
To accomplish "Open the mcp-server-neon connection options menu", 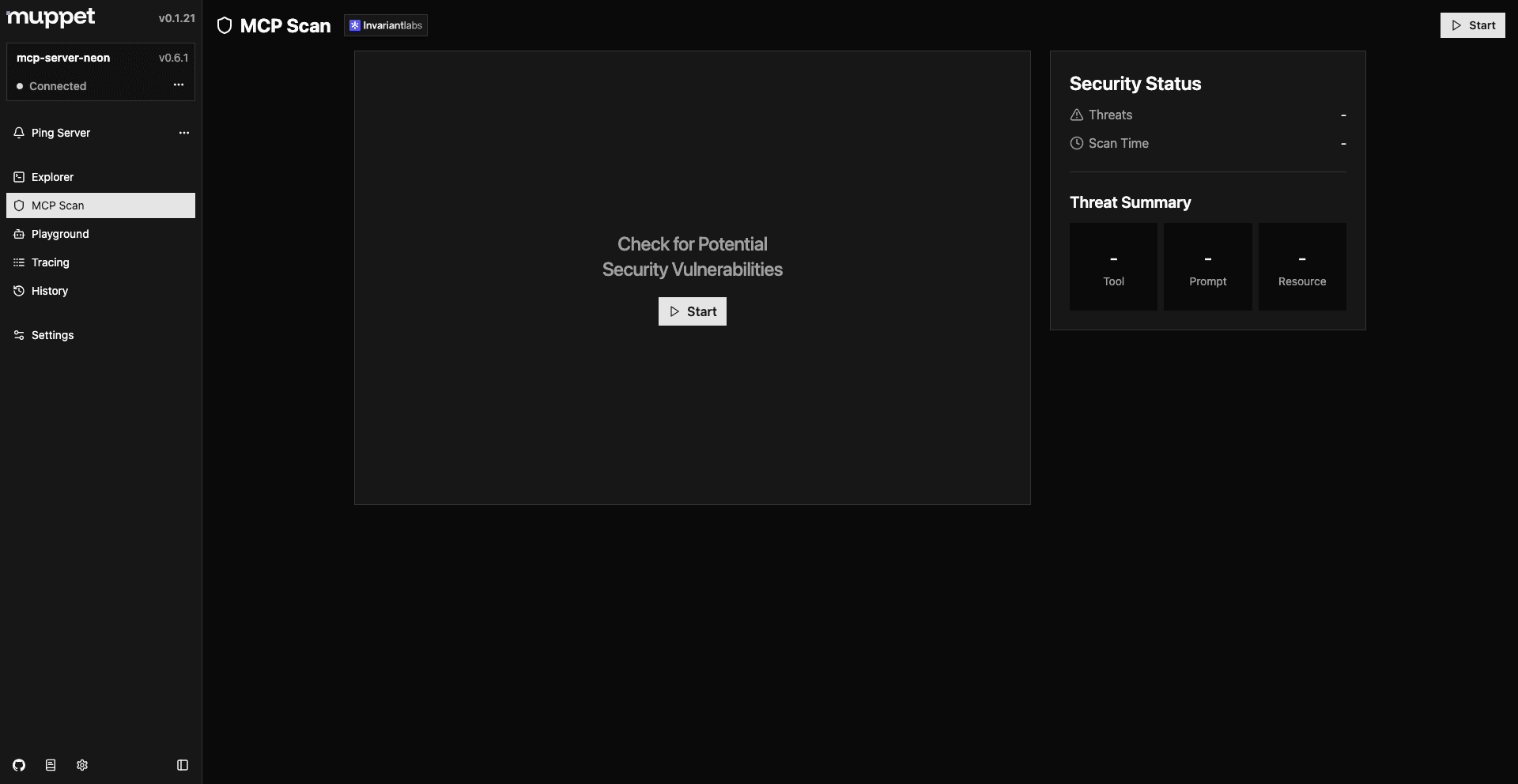I will (179, 85).
